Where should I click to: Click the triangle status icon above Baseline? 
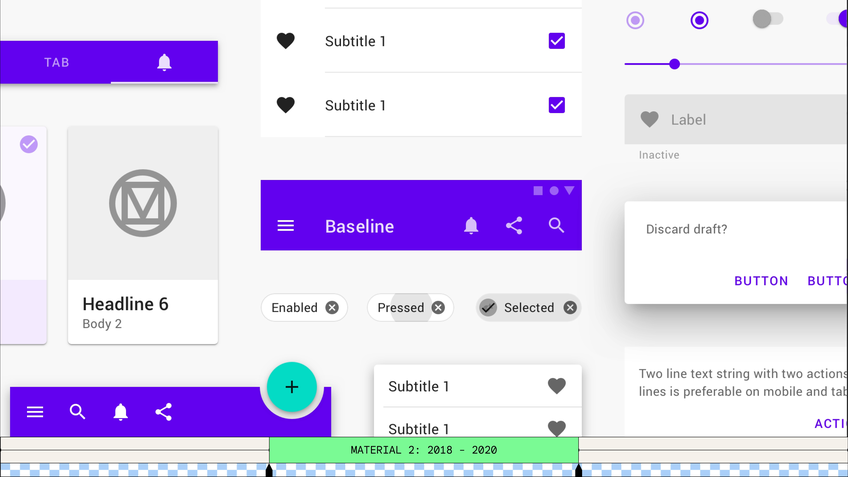click(x=569, y=190)
